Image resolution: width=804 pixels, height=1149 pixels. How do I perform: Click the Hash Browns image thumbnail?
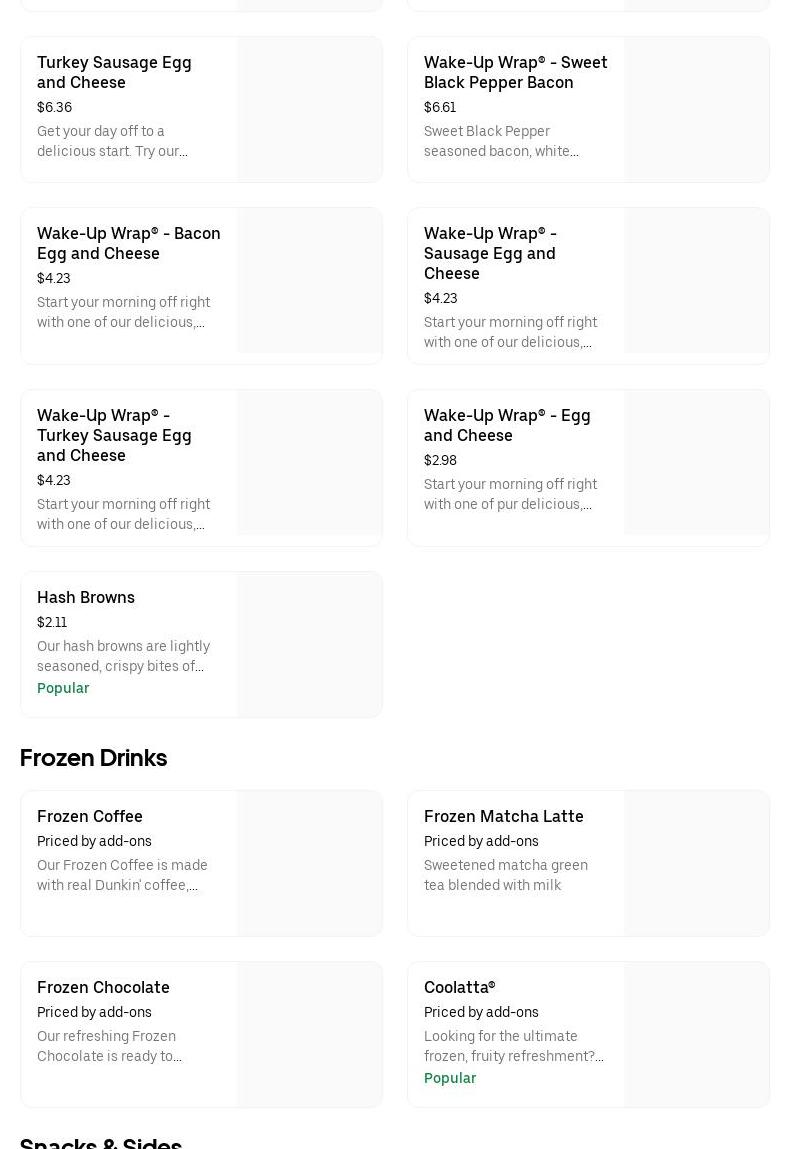pos(309,644)
